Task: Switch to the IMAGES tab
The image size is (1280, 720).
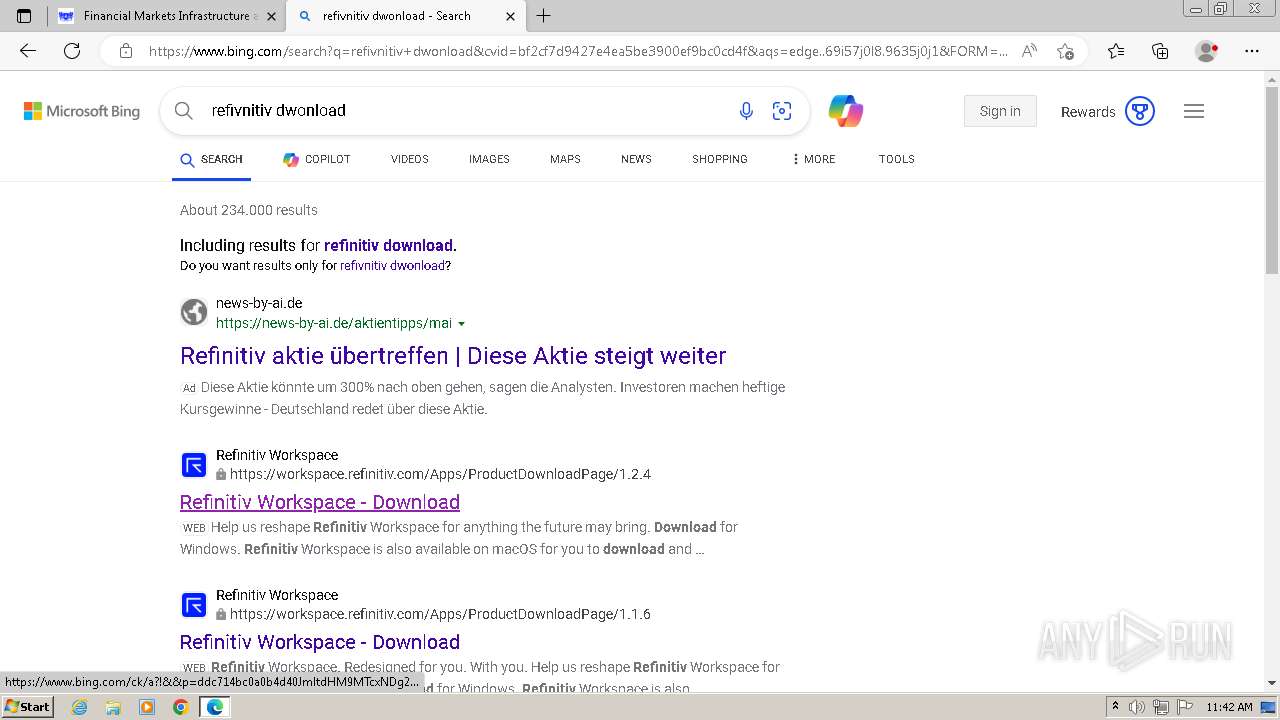Action: 489,159
